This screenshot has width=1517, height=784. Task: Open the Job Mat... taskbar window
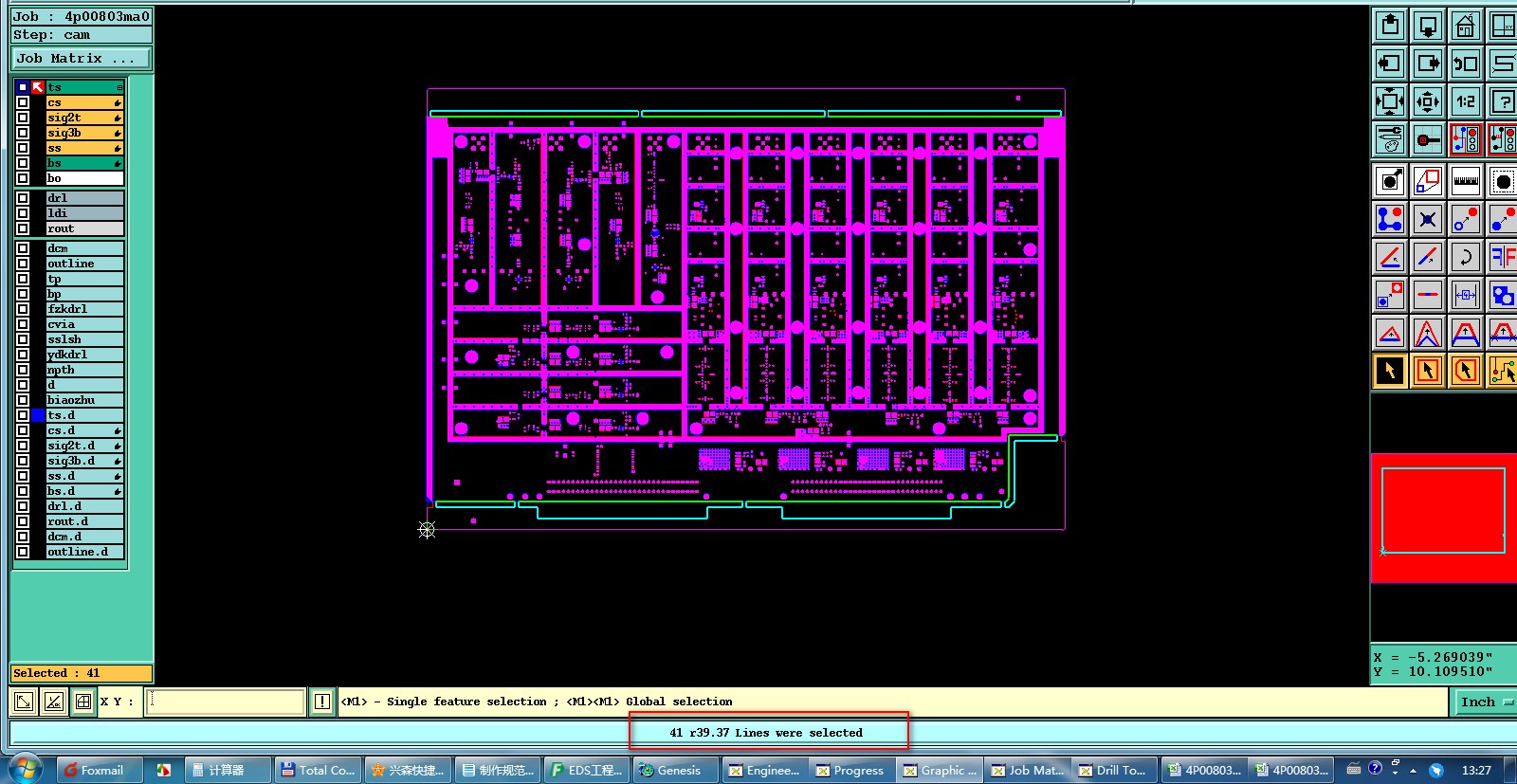tap(1028, 770)
